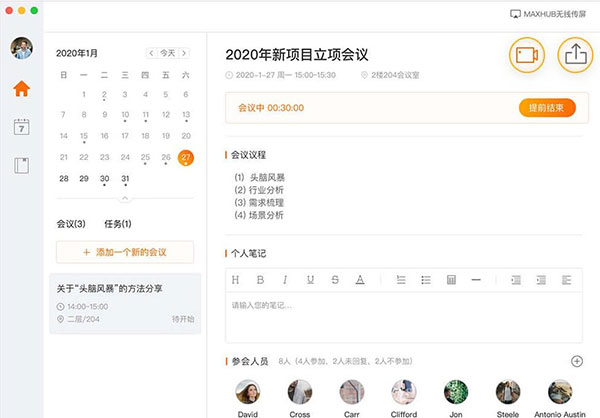Select the text color (A) tool
Screen dimensions: 600x418
pos(360,279)
